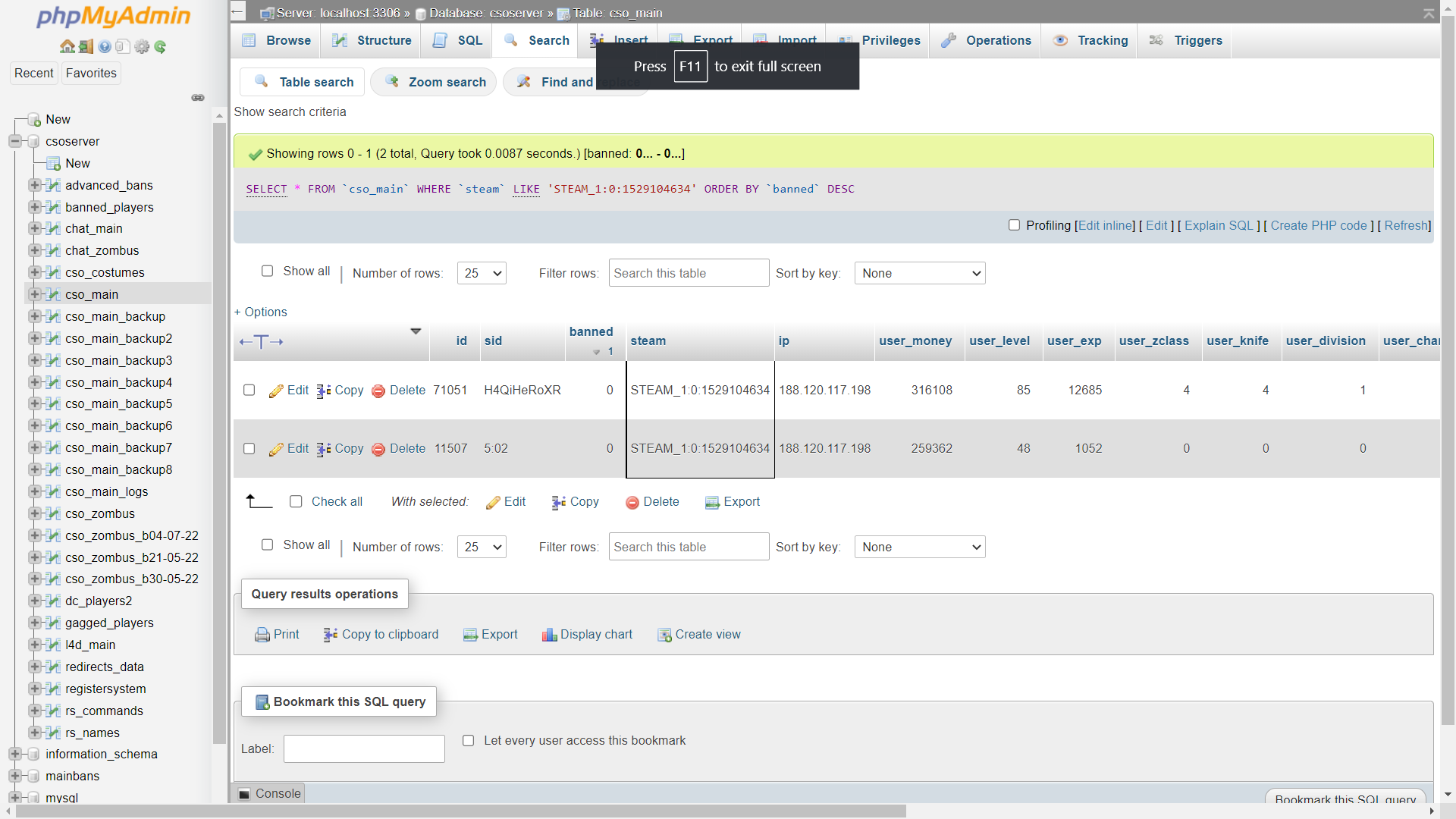Screen dimensions: 1456x819
Task: Open top Number of rows dropdown
Action: (x=482, y=273)
